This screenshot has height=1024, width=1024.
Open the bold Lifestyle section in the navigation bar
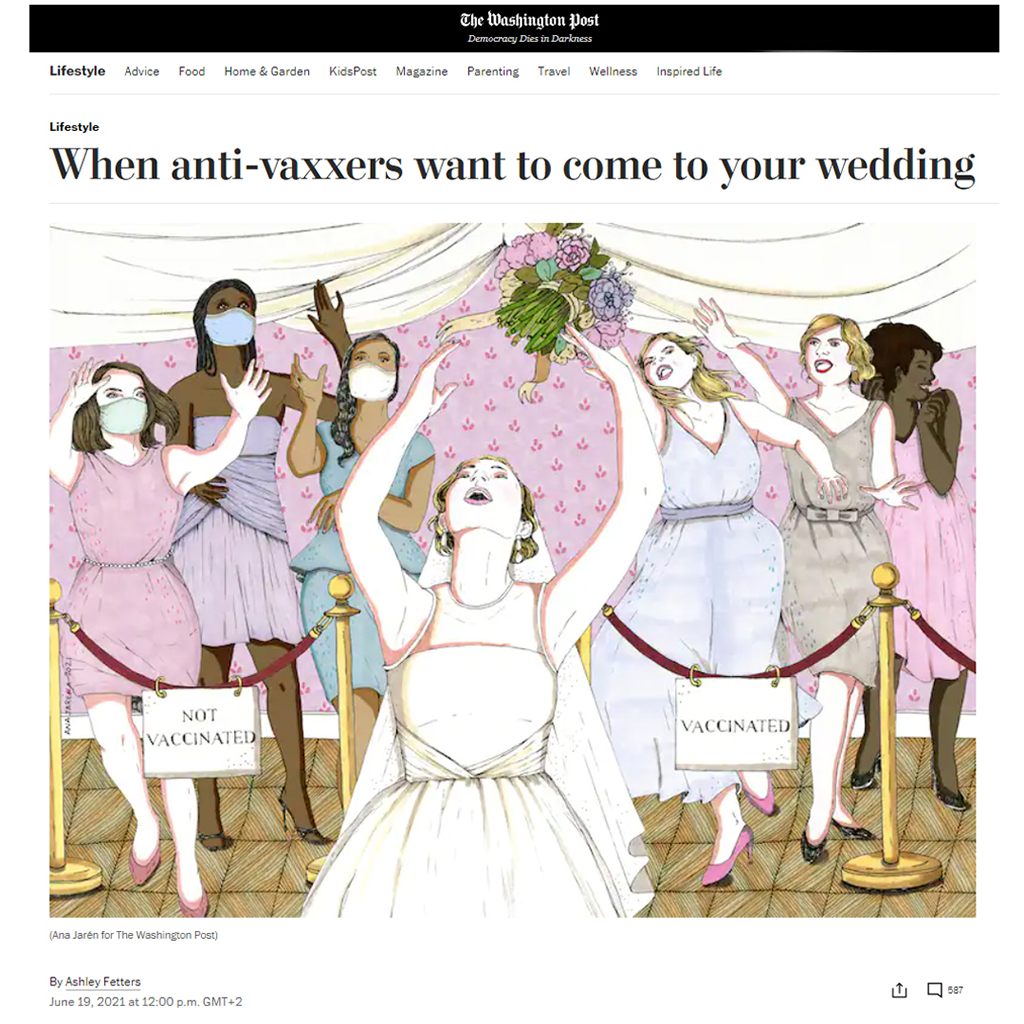(x=77, y=71)
